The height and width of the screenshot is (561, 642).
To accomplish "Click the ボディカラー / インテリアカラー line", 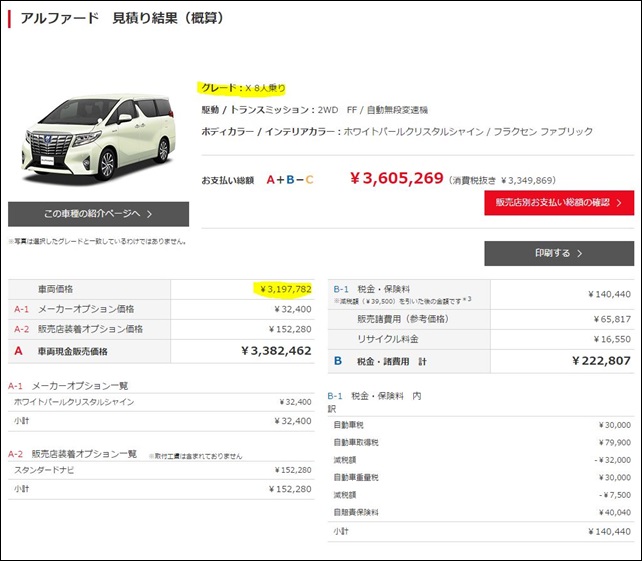I will pyautogui.click(x=397, y=131).
